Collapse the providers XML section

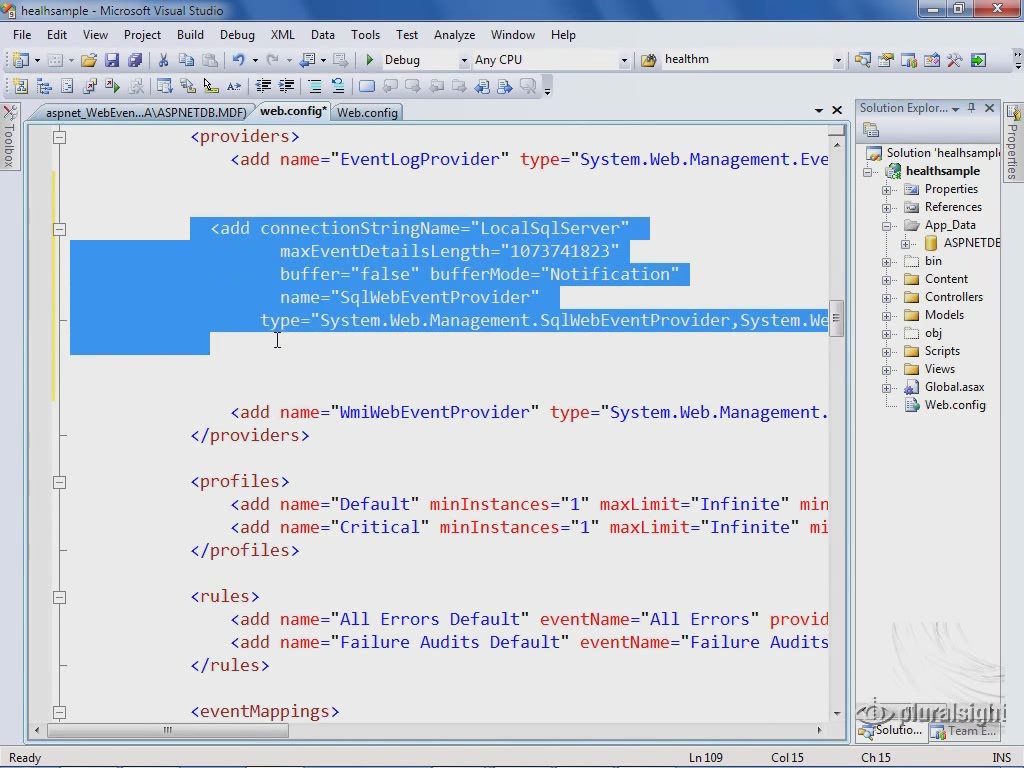tap(59, 137)
